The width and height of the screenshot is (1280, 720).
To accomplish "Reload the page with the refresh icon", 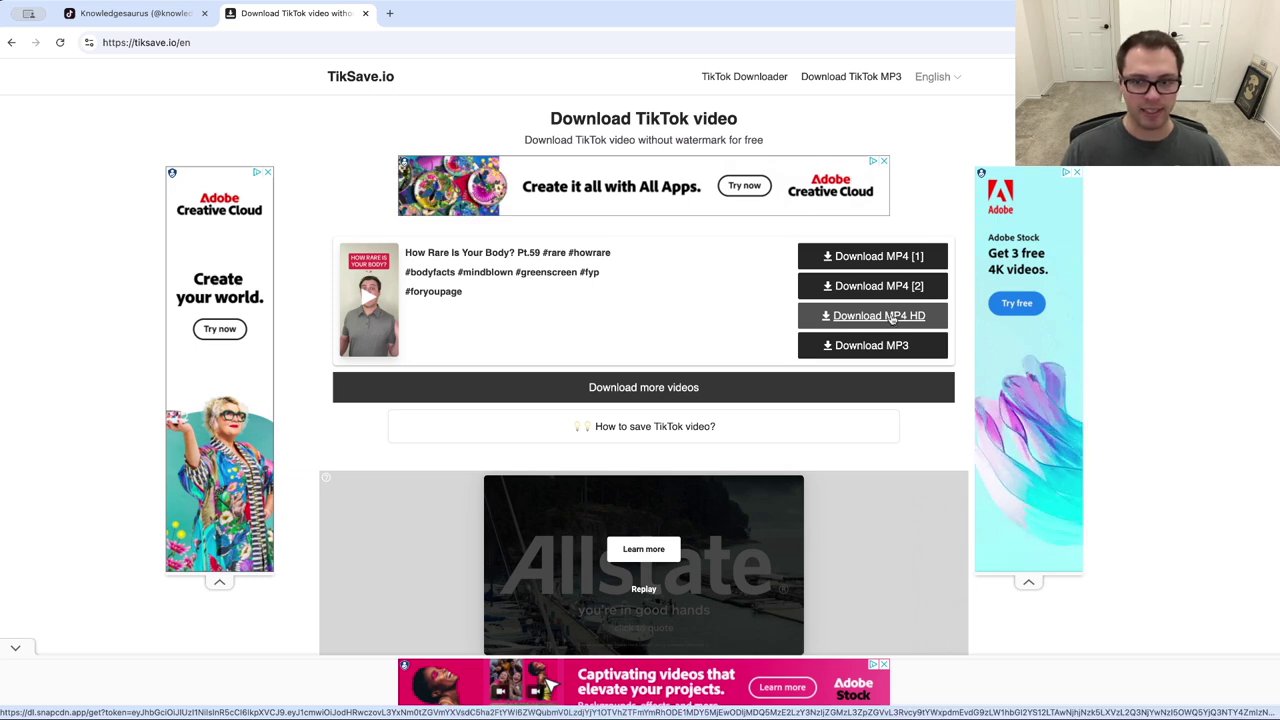I will 60,43.
